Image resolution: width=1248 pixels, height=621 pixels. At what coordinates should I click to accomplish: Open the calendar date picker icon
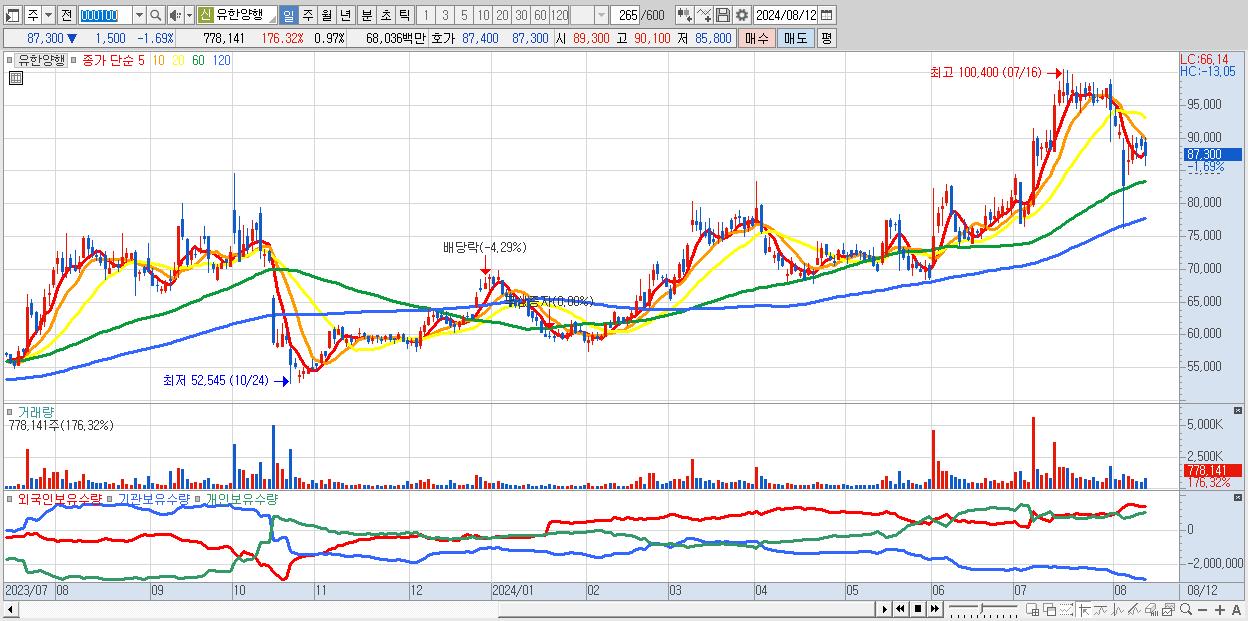point(826,15)
